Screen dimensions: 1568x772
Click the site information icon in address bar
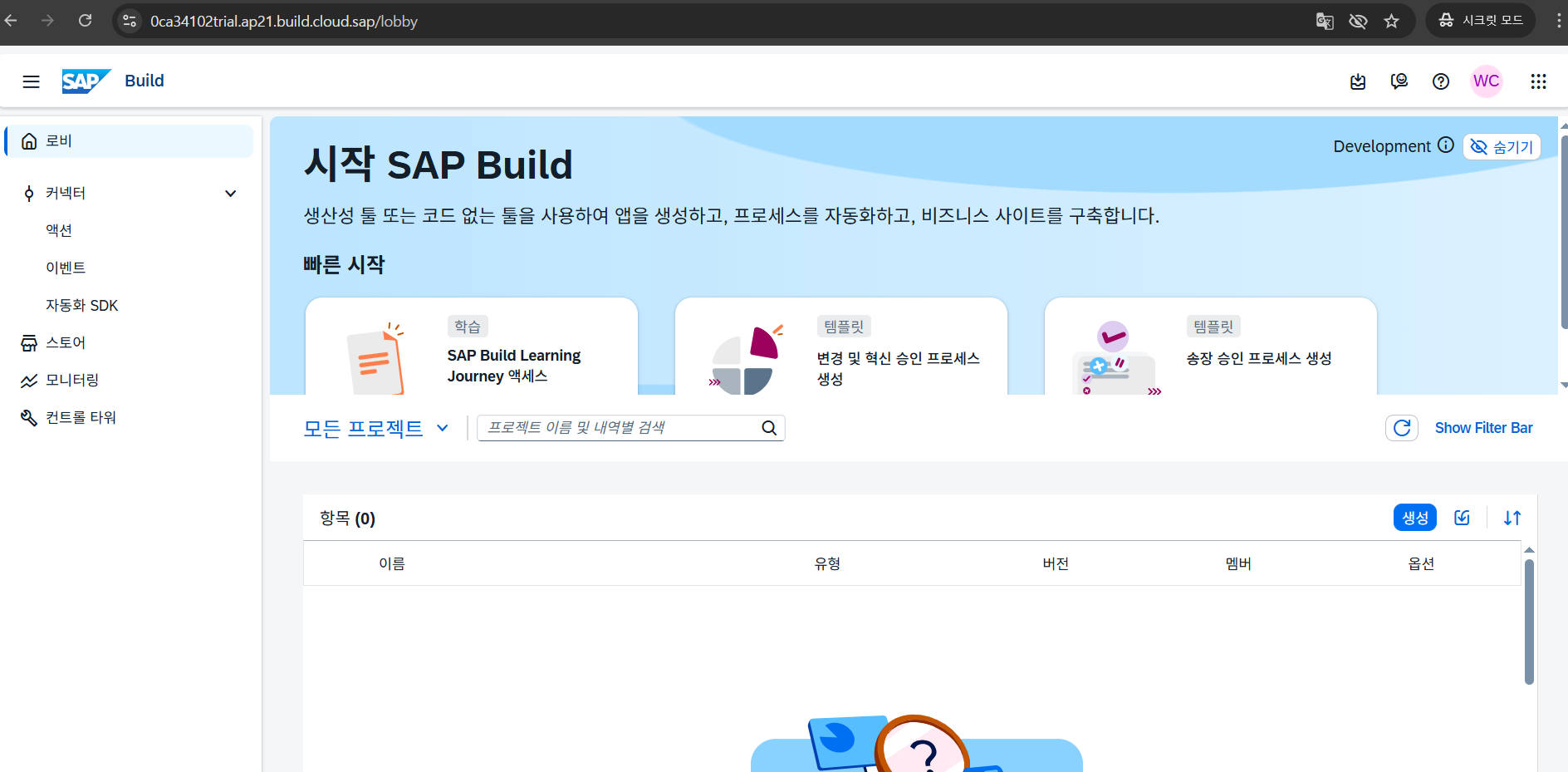130,21
